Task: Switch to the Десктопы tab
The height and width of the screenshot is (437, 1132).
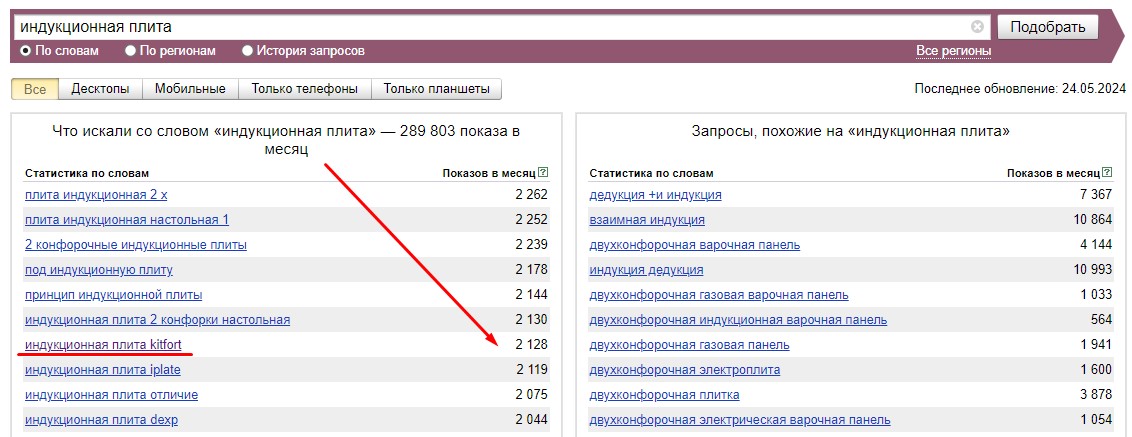Action: pos(100,90)
